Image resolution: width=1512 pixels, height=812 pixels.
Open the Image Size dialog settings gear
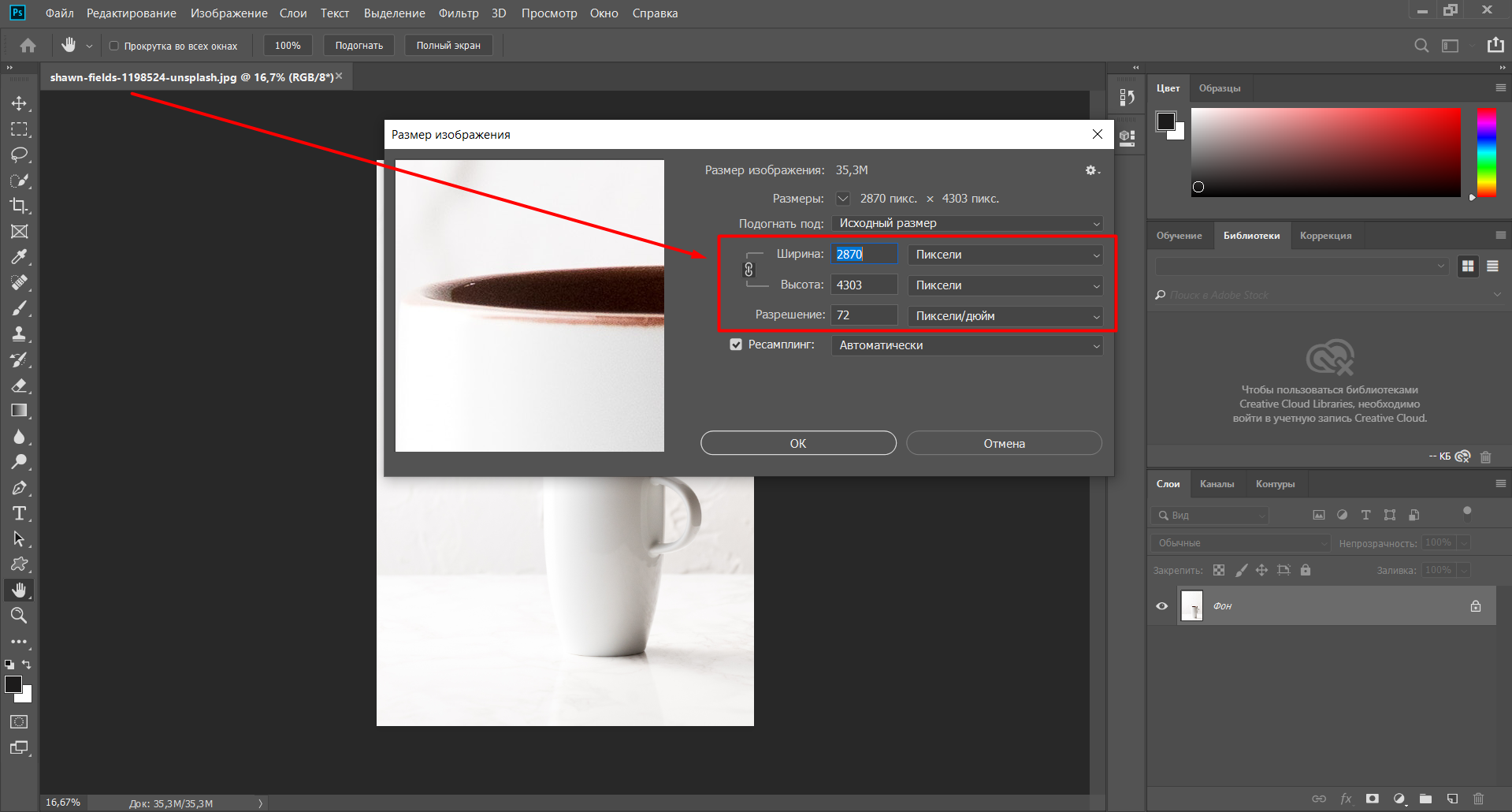point(1092,170)
